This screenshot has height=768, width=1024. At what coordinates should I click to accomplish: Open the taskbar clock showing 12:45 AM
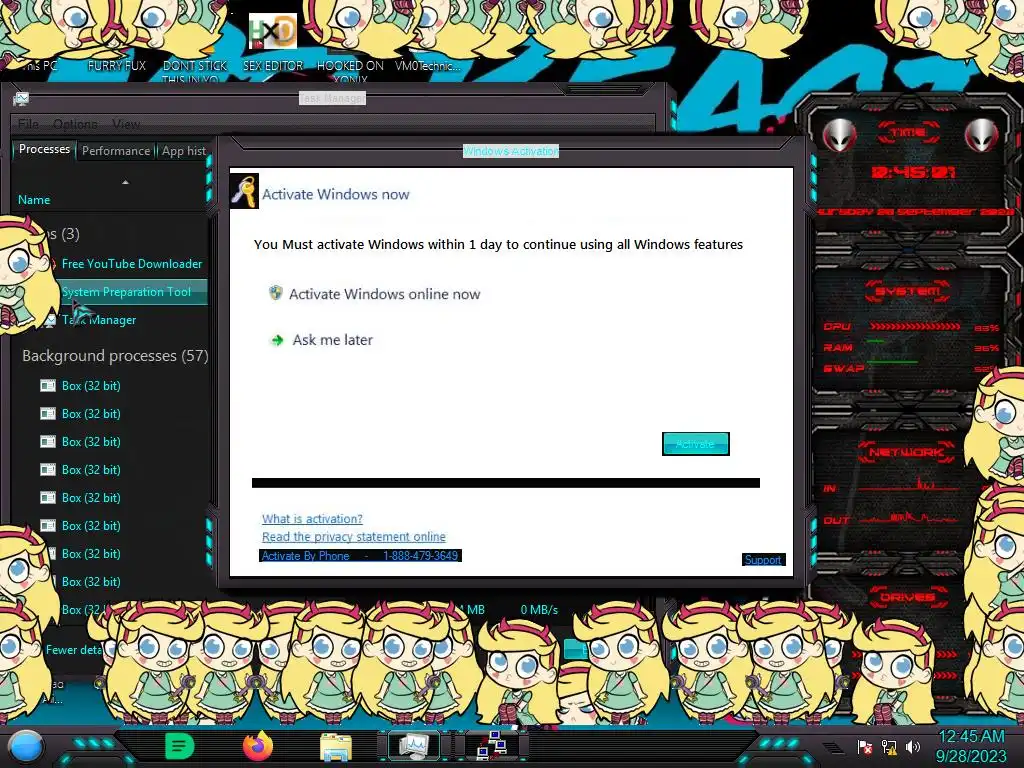[x=972, y=747]
